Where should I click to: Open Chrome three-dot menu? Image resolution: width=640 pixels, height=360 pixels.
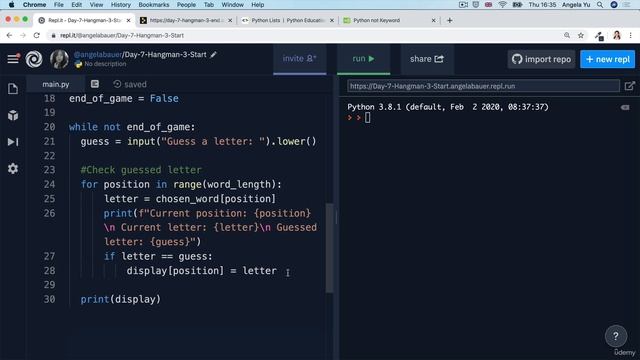point(631,36)
